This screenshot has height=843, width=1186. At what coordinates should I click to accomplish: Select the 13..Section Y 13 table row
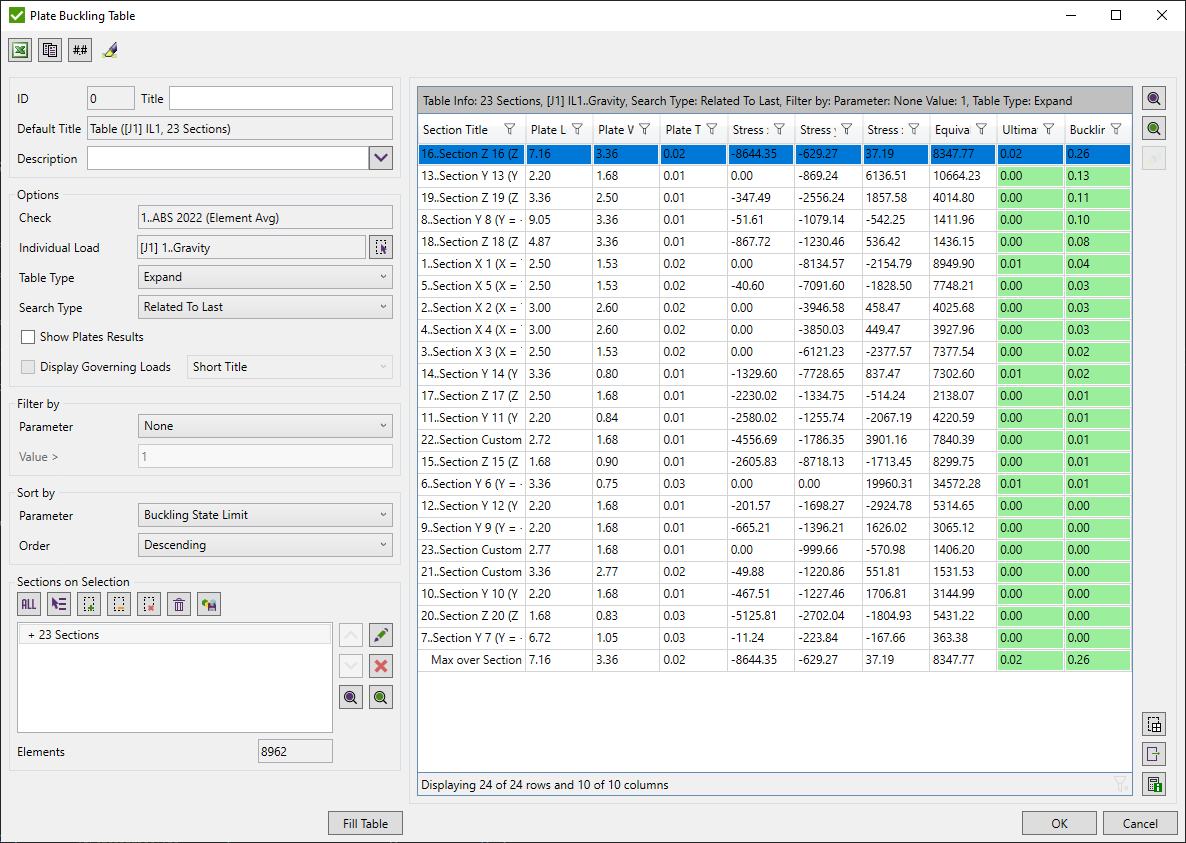[470, 176]
